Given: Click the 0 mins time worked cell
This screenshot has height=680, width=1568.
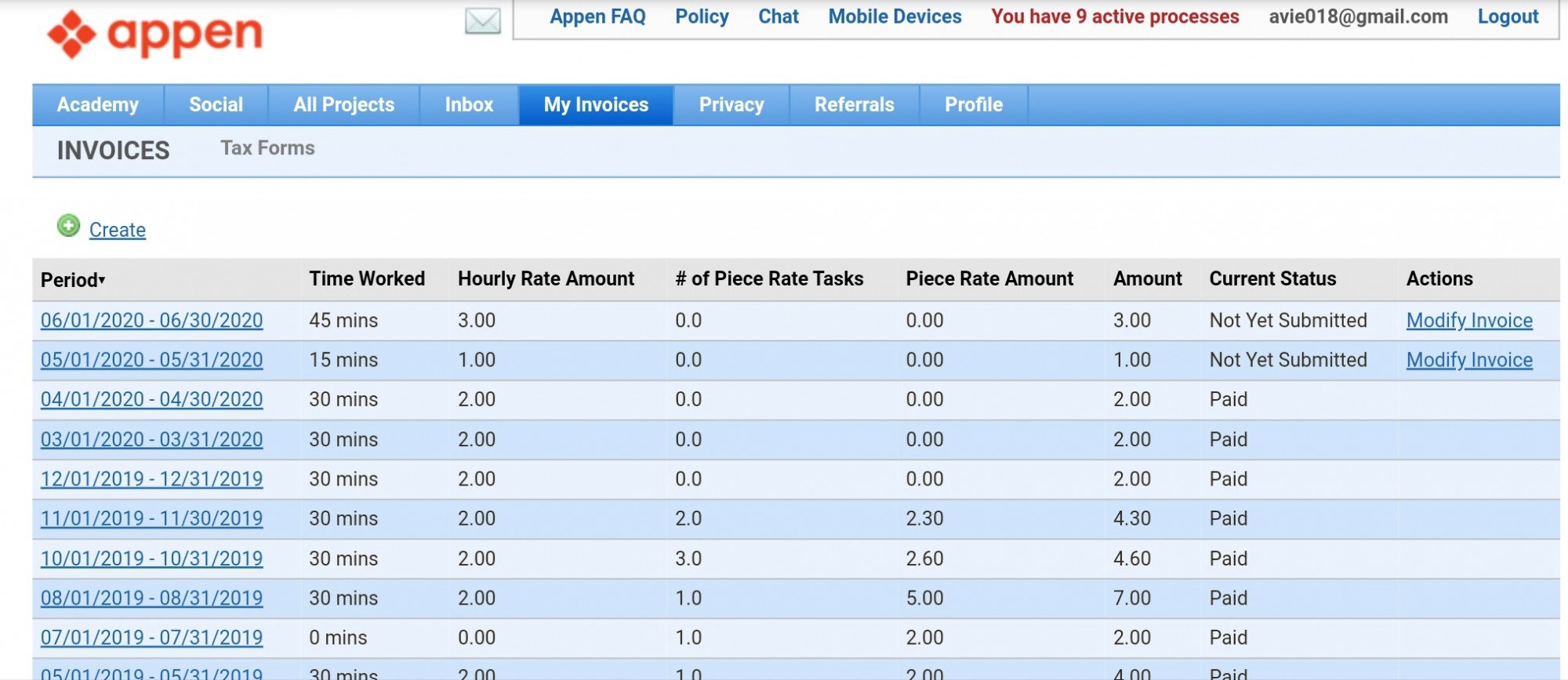Looking at the screenshot, I should coord(338,638).
